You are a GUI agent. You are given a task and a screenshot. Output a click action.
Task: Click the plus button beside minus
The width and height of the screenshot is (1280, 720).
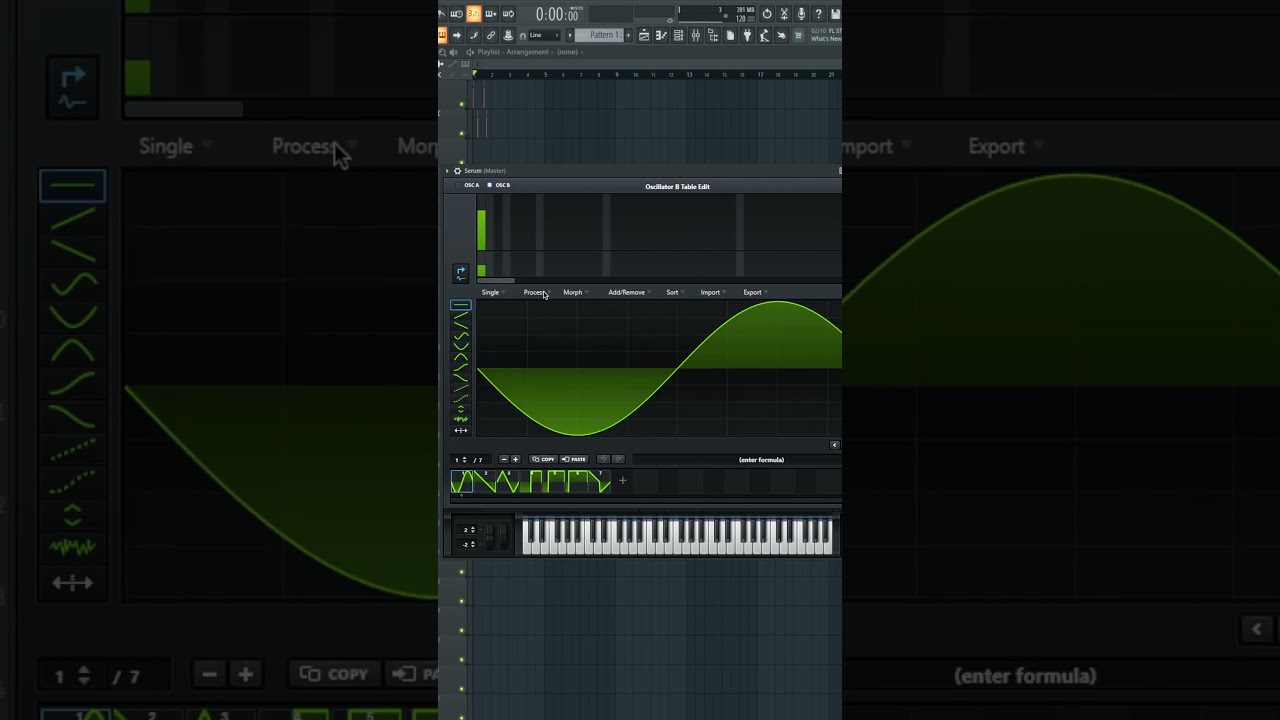click(x=515, y=460)
